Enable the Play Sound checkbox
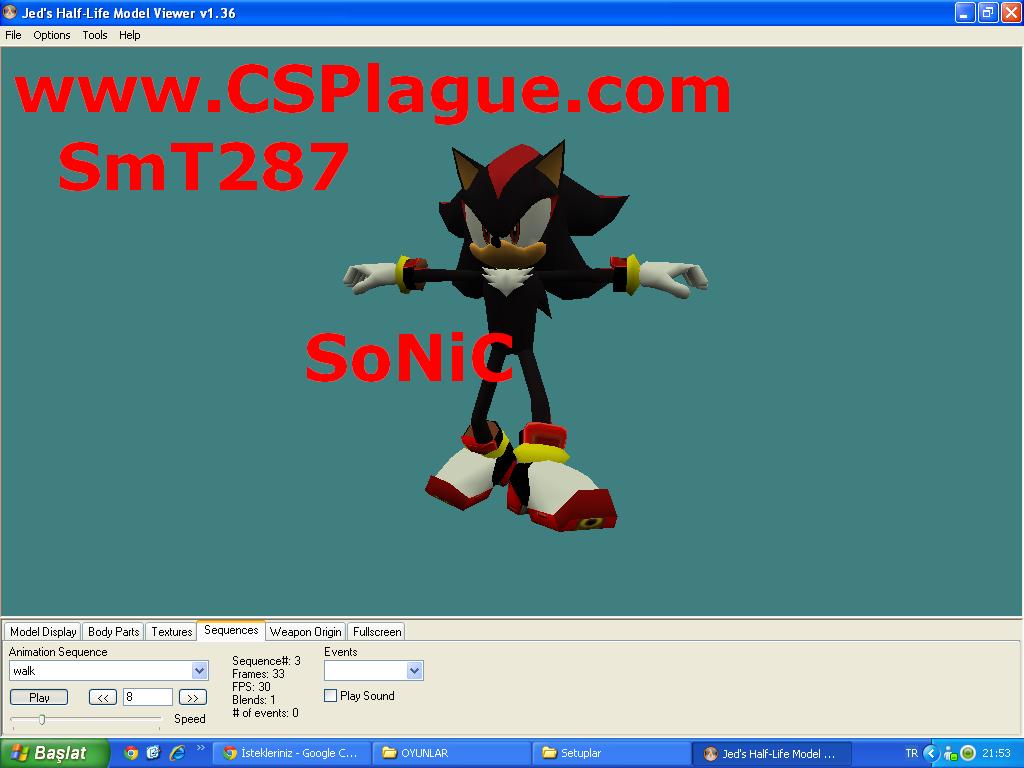Screen dimensions: 1024x768 [x=331, y=696]
